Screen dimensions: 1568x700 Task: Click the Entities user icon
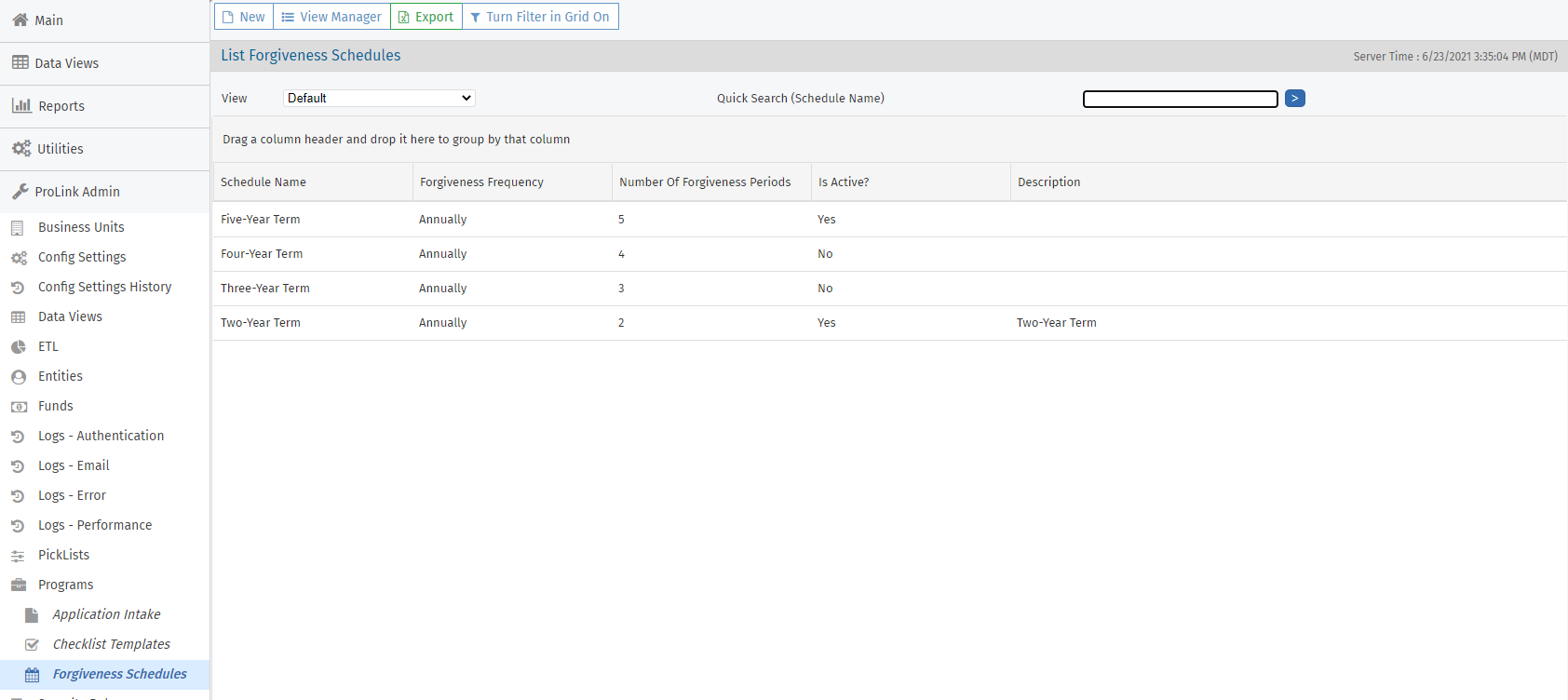click(x=19, y=377)
